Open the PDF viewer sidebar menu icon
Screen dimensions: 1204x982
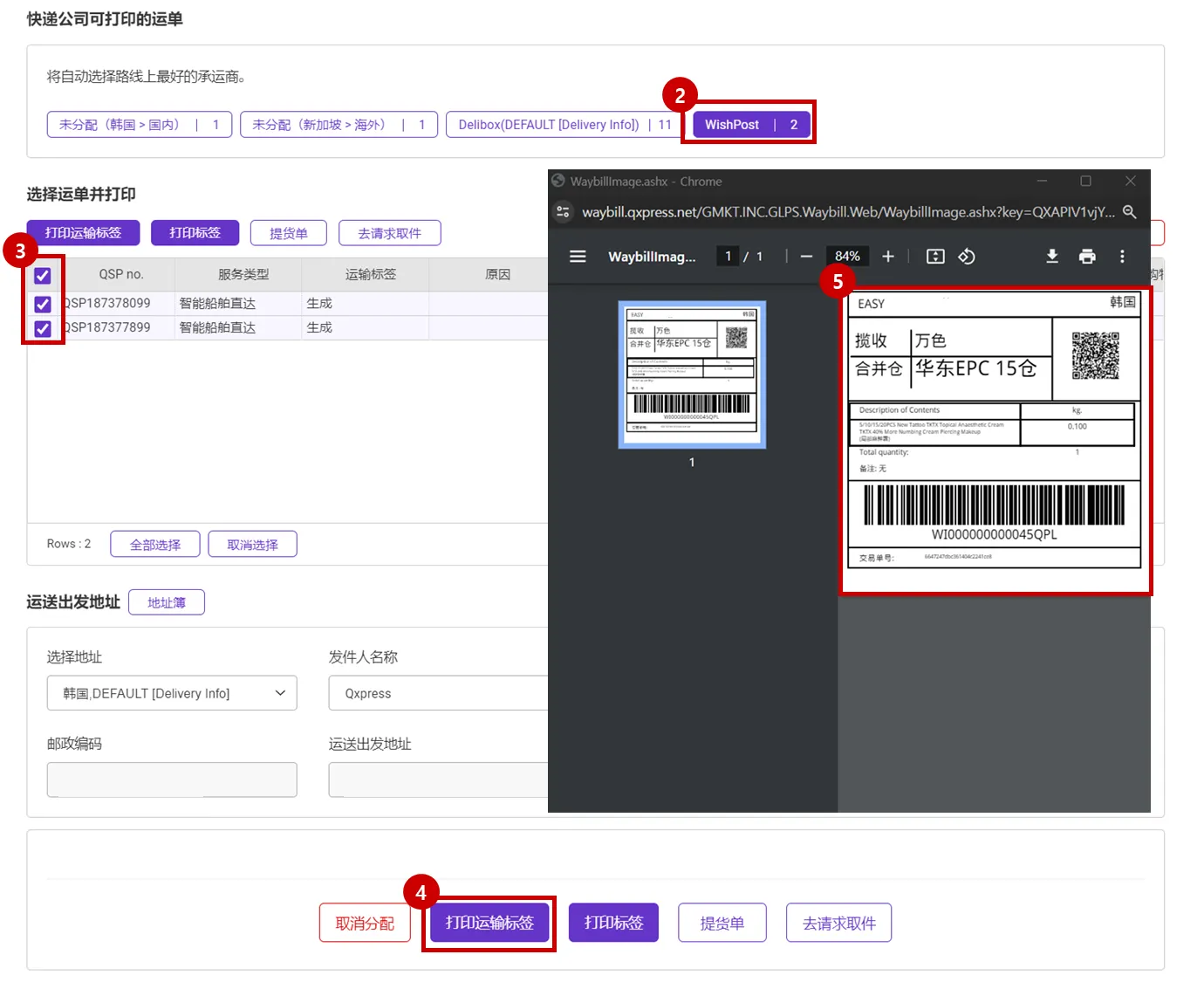coord(578,257)
